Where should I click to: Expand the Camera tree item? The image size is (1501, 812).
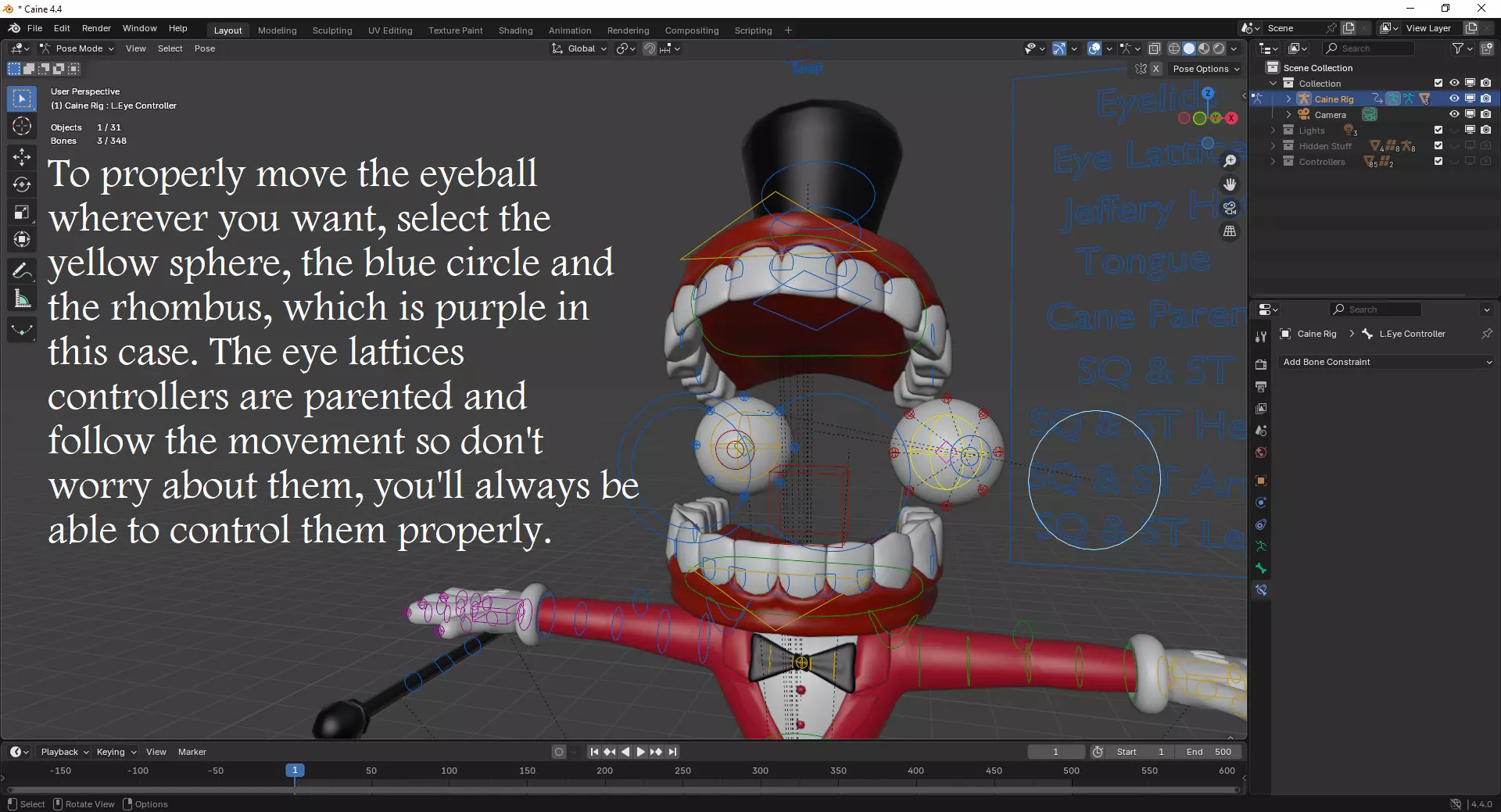pos(1288,115)
